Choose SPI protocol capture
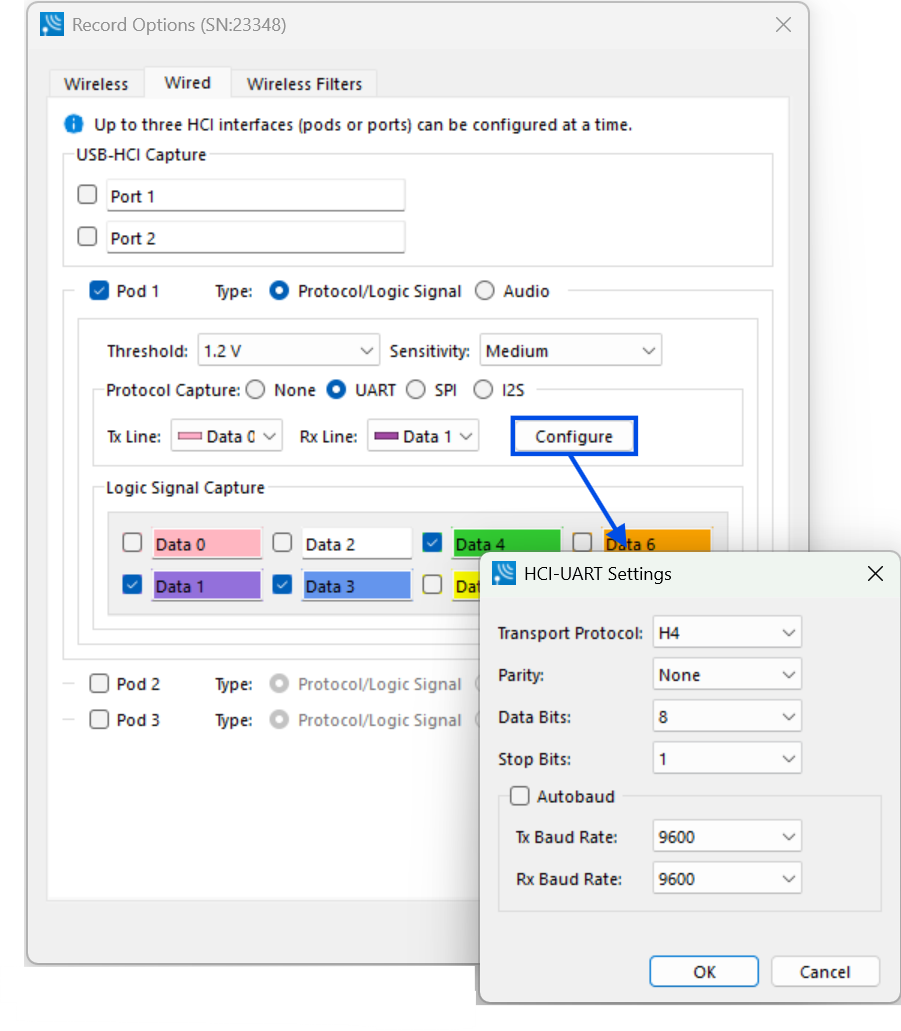Image resolution: width=901 pixels, height=1031 pixels. tap(416, 390)
